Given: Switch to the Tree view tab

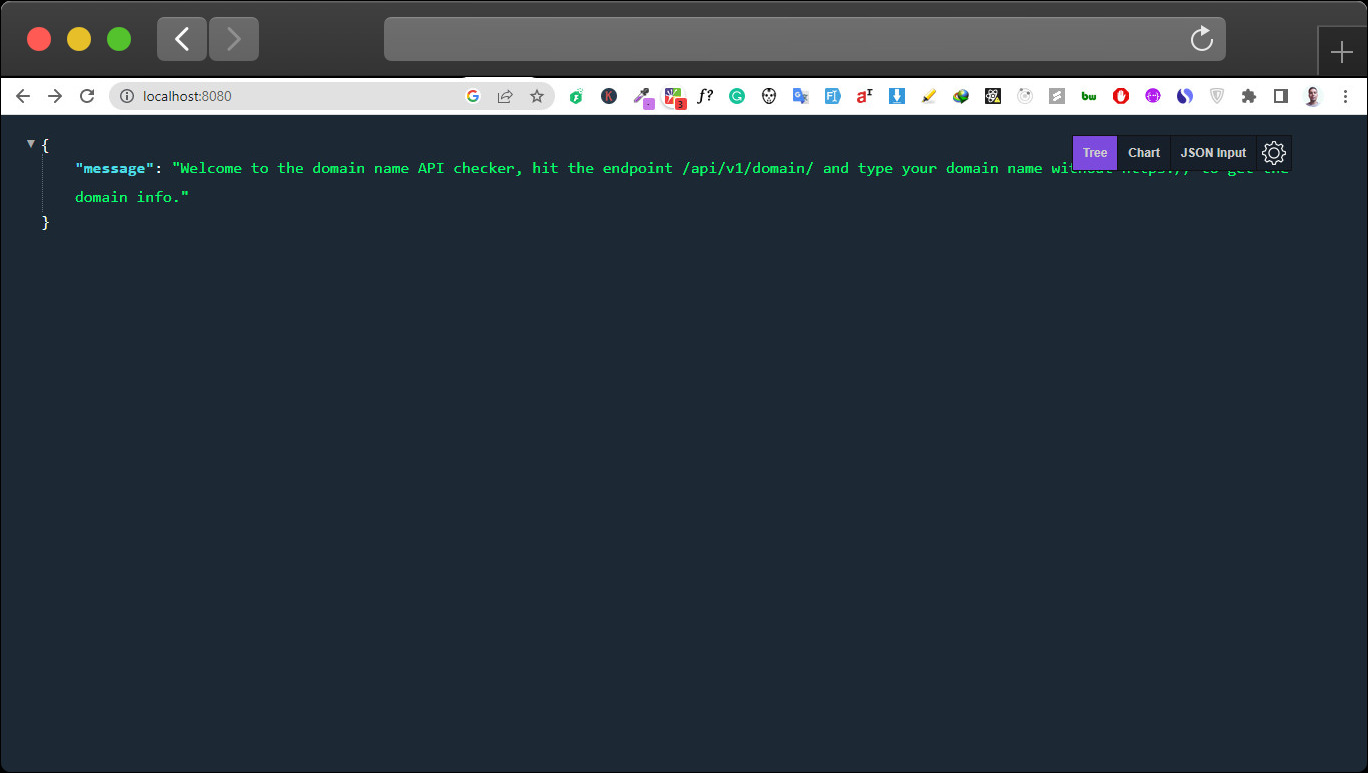Looking at the screenshot, I should point(1095,153).
